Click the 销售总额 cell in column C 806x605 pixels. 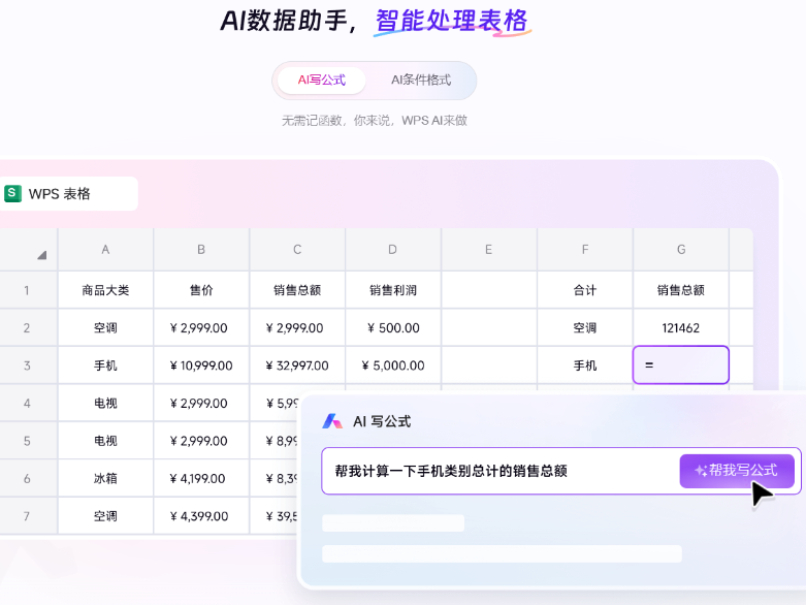coord(298,290)
